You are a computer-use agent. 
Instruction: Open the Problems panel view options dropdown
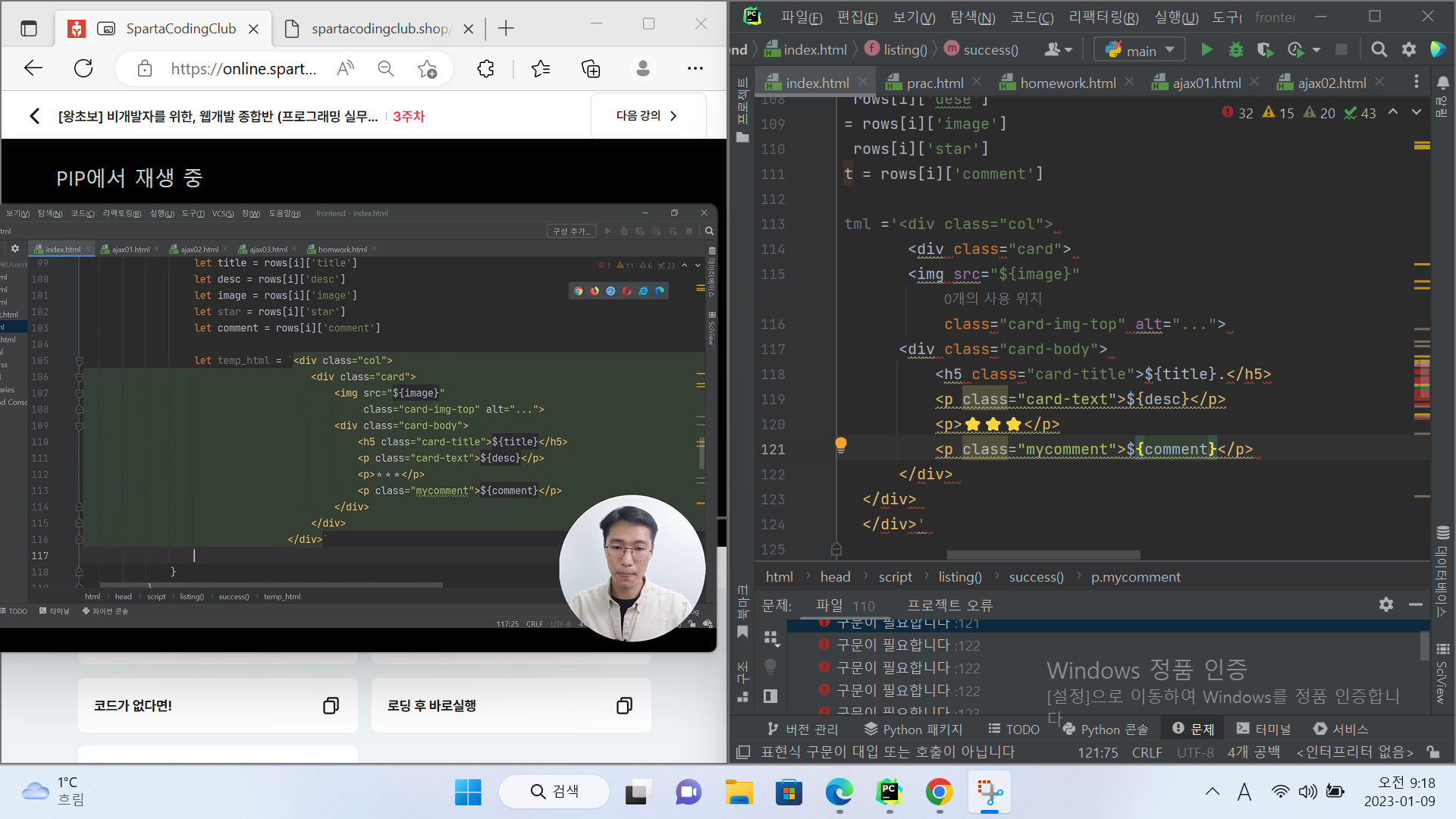[772, 638]
